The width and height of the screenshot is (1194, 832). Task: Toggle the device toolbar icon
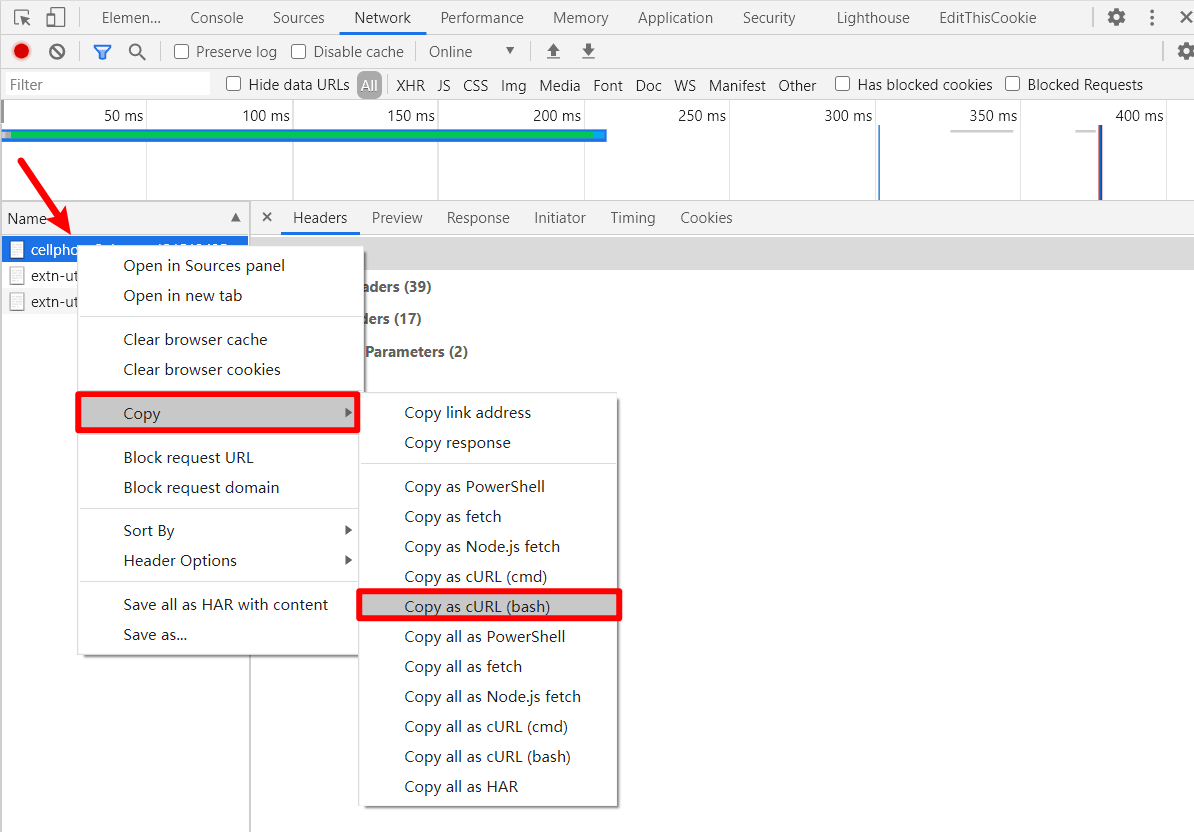[x=55, y=17]
